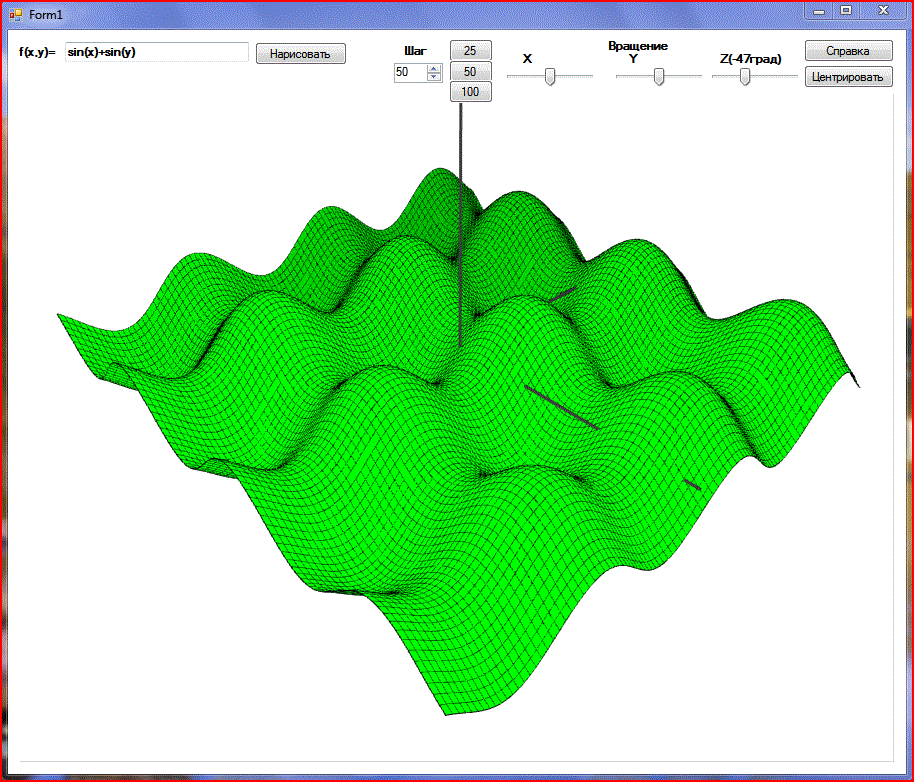The height and width of the screenshot is (782, 914).
Task: Click the Z rotation slider thumb
Action: click(x=745, y=77)
